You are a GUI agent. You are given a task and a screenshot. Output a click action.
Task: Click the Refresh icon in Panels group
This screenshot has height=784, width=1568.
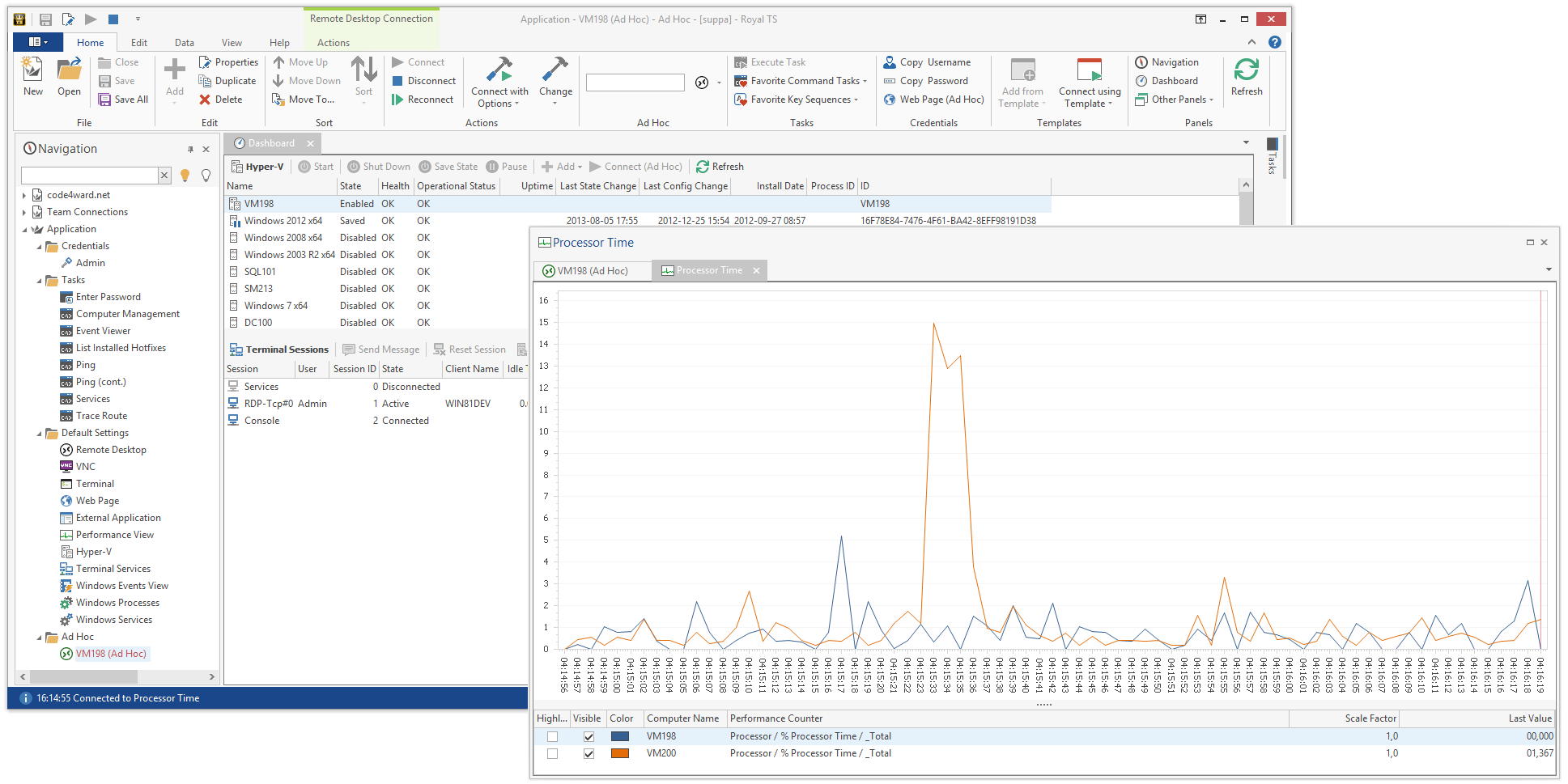tap(1247, 70)
